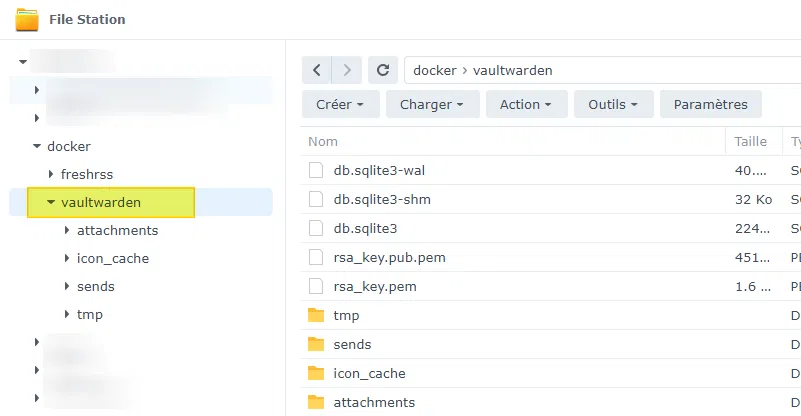Expand the tmp tree node arrow
The width and height of the screenshot is (801, 416).
point(67,314)
